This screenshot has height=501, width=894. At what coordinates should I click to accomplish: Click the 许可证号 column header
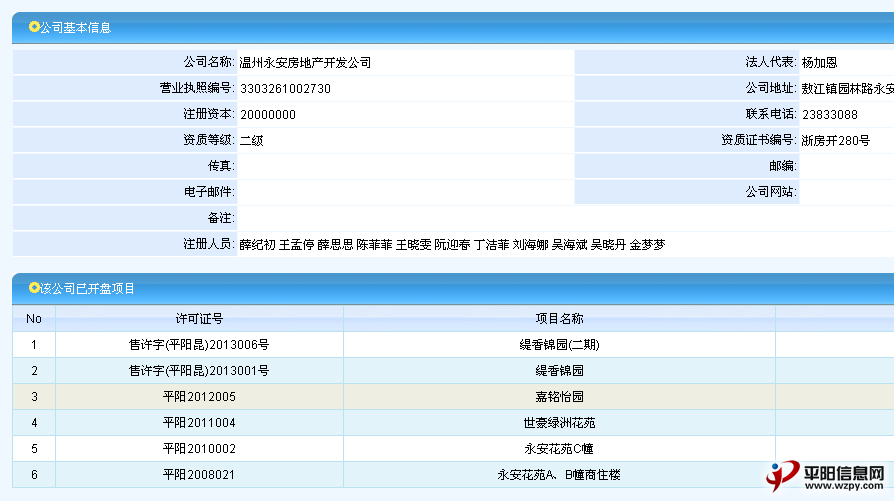[x=199, y=319]
